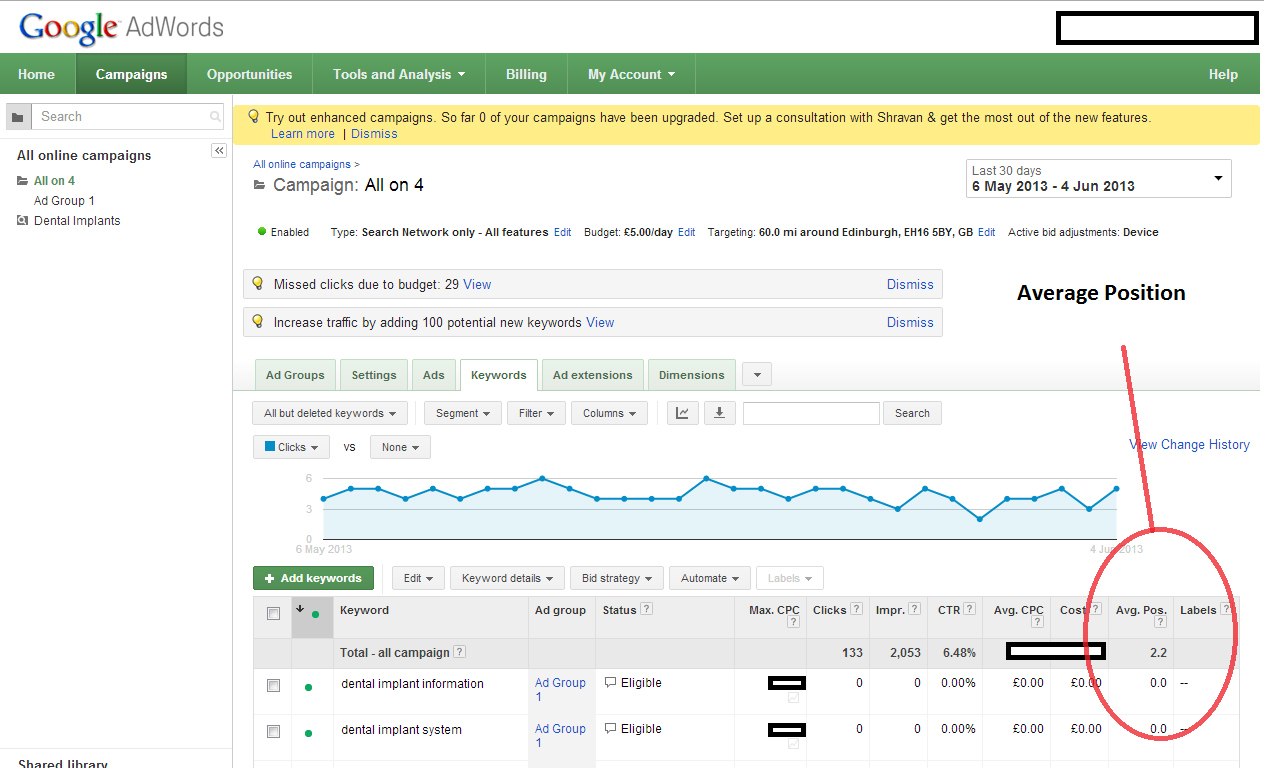
Task: Click the folder icon beside Search box
Action: (x=16, y=117)
